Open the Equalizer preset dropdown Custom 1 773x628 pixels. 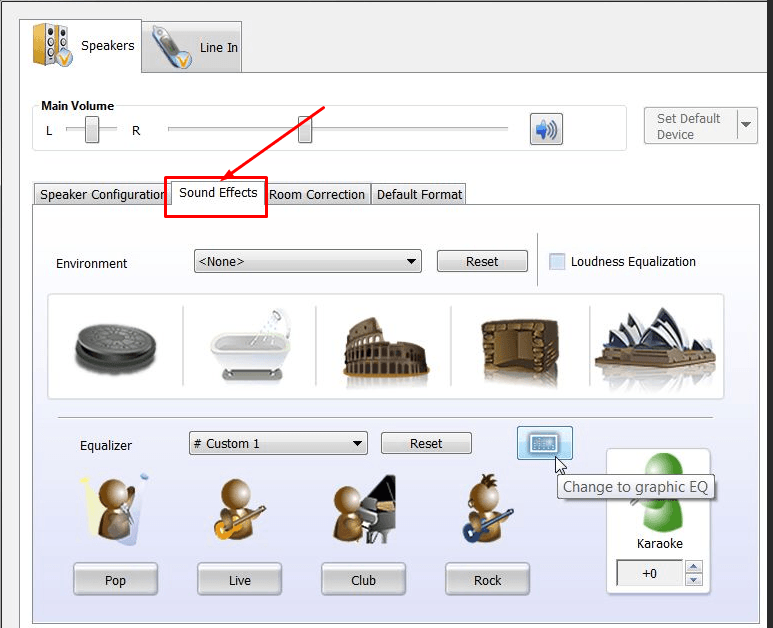click(278, 443)
